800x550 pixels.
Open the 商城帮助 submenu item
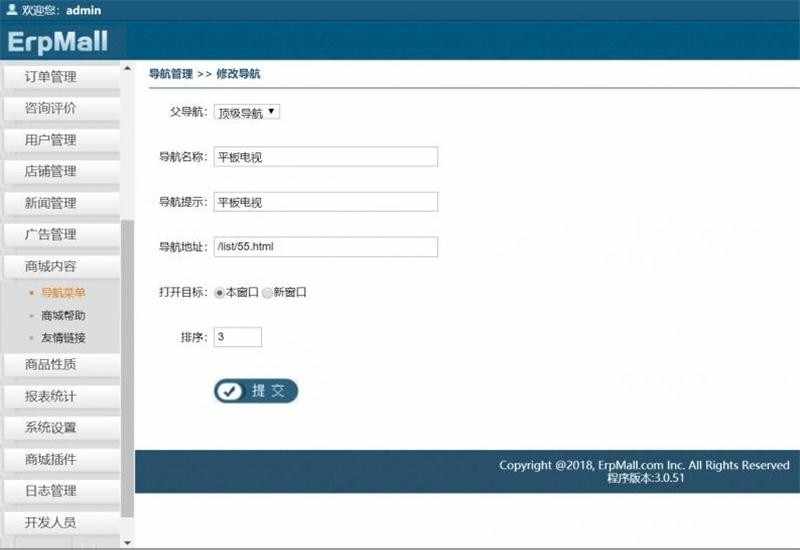63,315
